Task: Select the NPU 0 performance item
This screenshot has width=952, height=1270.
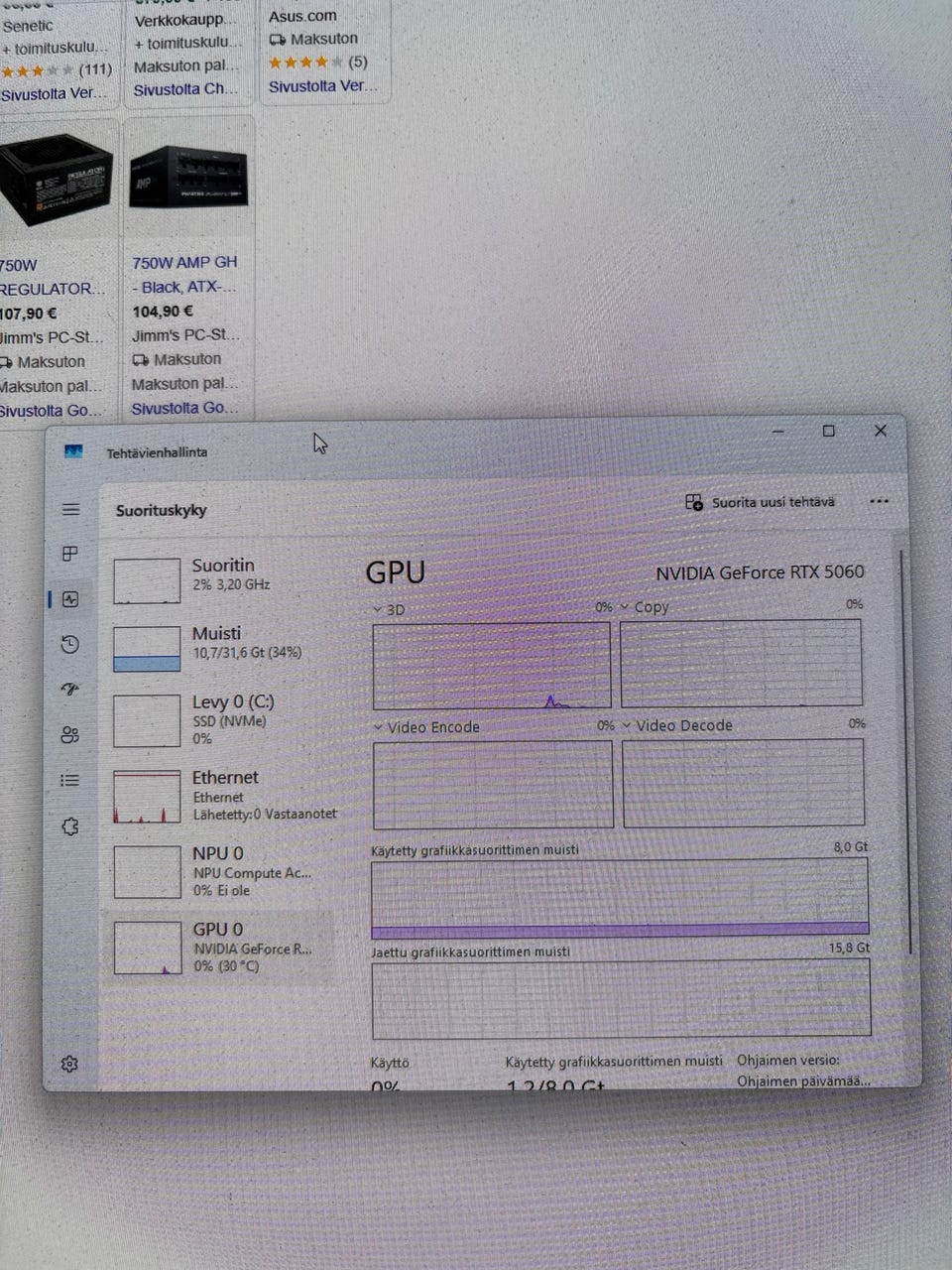Action: (x=219, y=871)
